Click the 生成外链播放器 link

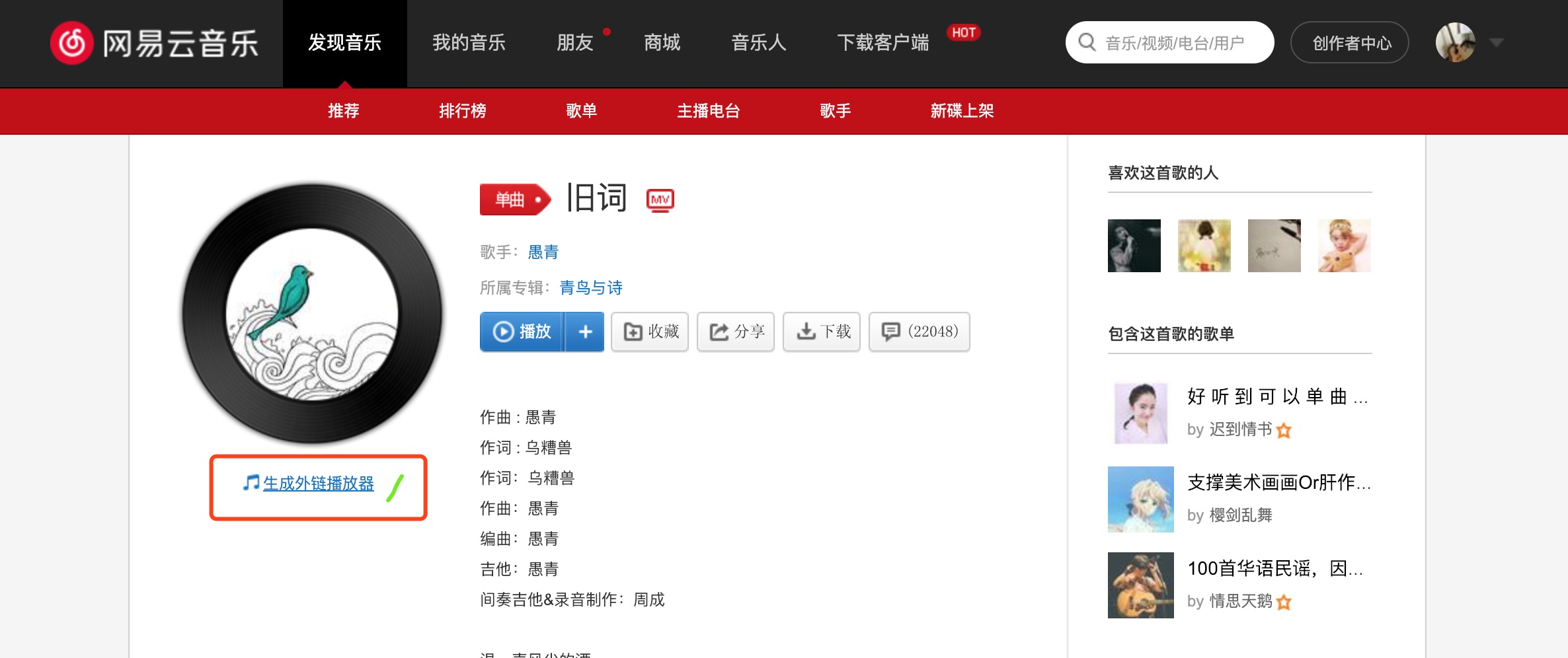tap(319, 484)
